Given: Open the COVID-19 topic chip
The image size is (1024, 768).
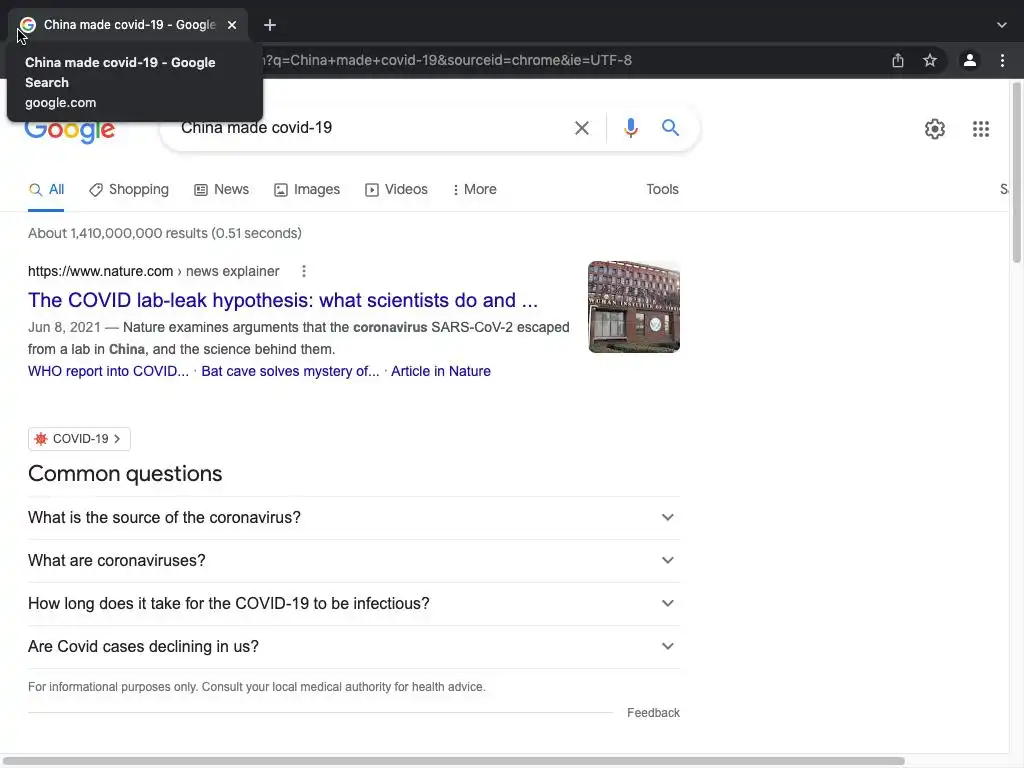Looking at the screenshot, I should [79, 439].
